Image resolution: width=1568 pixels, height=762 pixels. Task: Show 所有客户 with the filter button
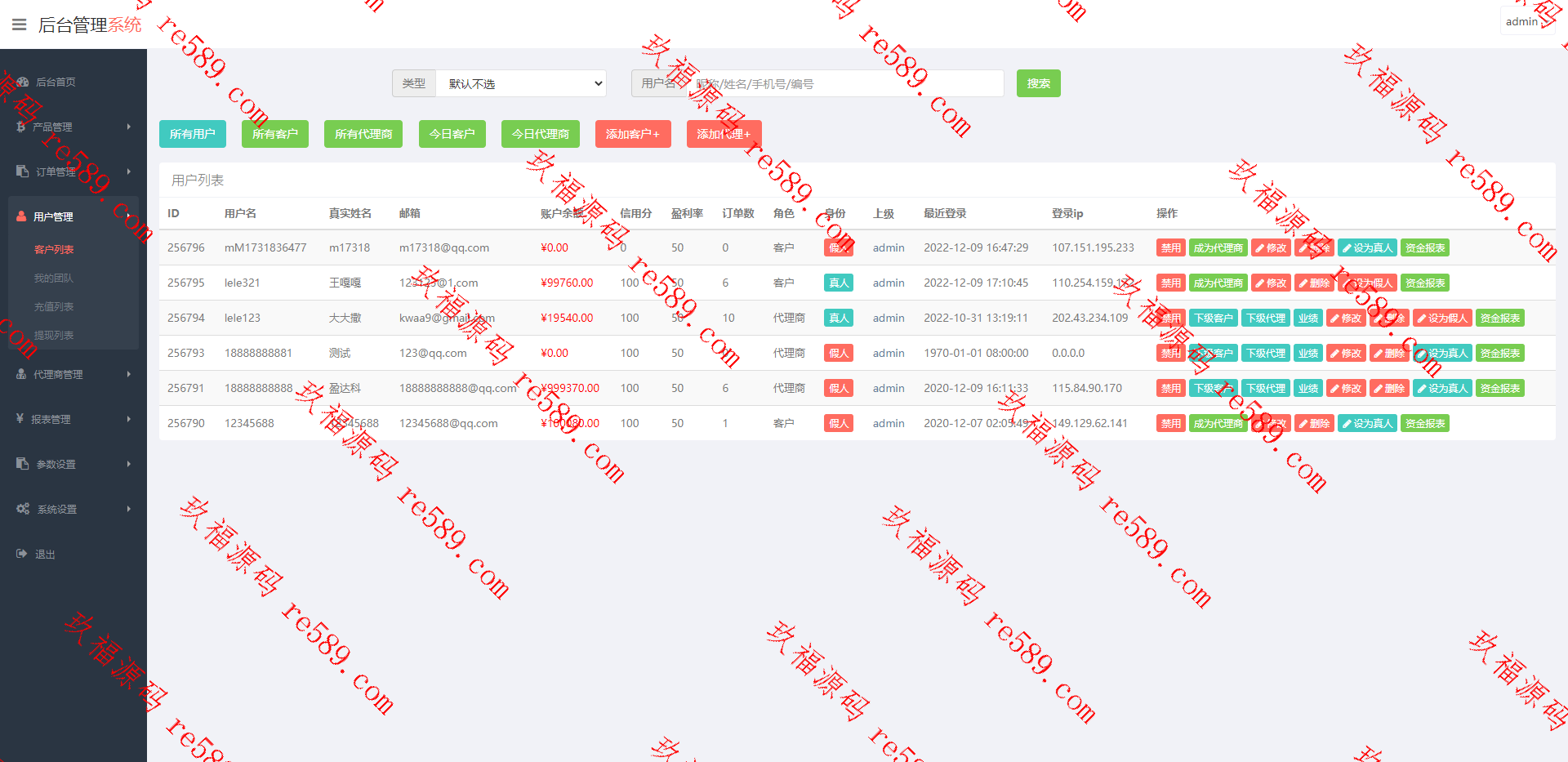coord(275,134)
